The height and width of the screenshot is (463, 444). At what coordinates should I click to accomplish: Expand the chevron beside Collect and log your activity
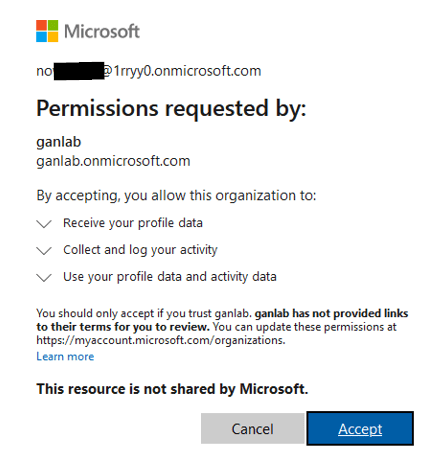tap(44, 250)
